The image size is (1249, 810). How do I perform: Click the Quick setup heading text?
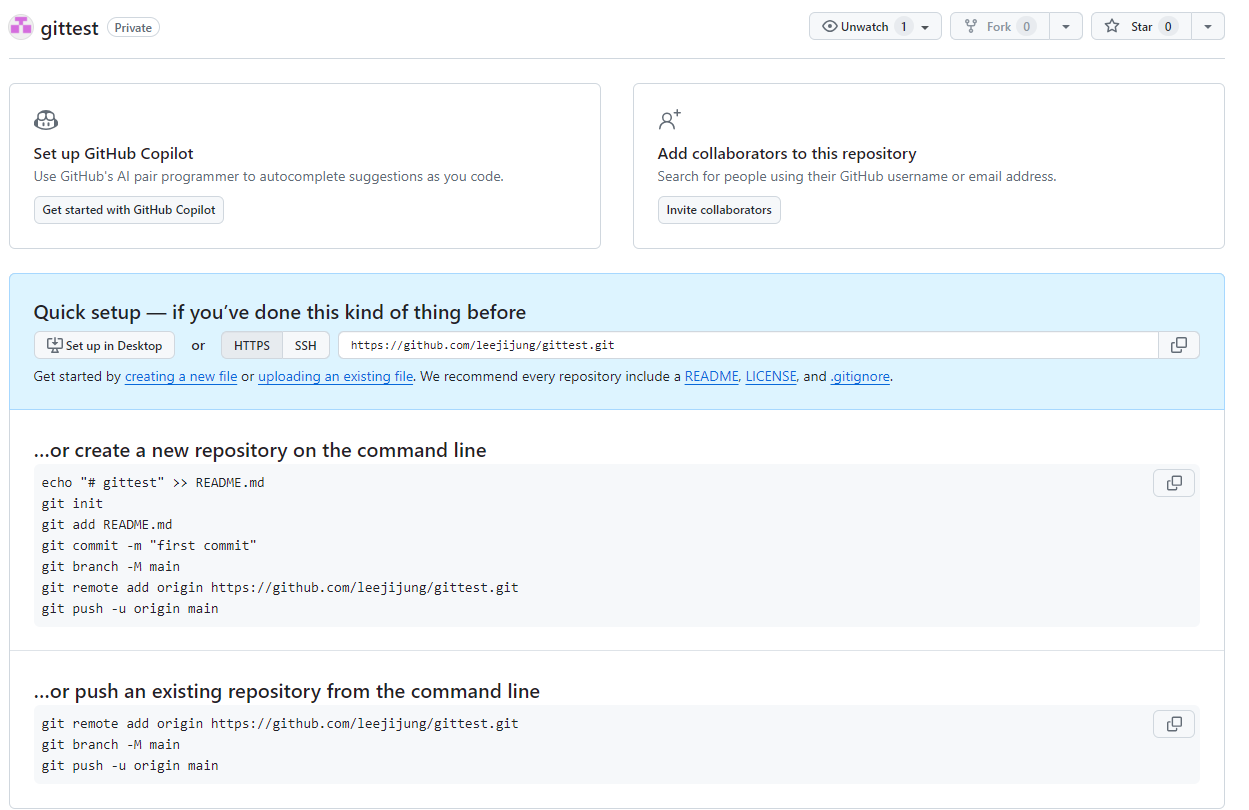click(280, 312)
